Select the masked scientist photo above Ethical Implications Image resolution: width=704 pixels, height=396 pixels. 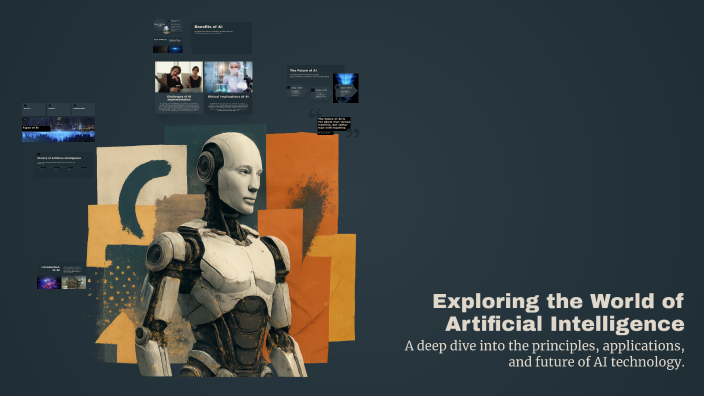click(228, 77)
